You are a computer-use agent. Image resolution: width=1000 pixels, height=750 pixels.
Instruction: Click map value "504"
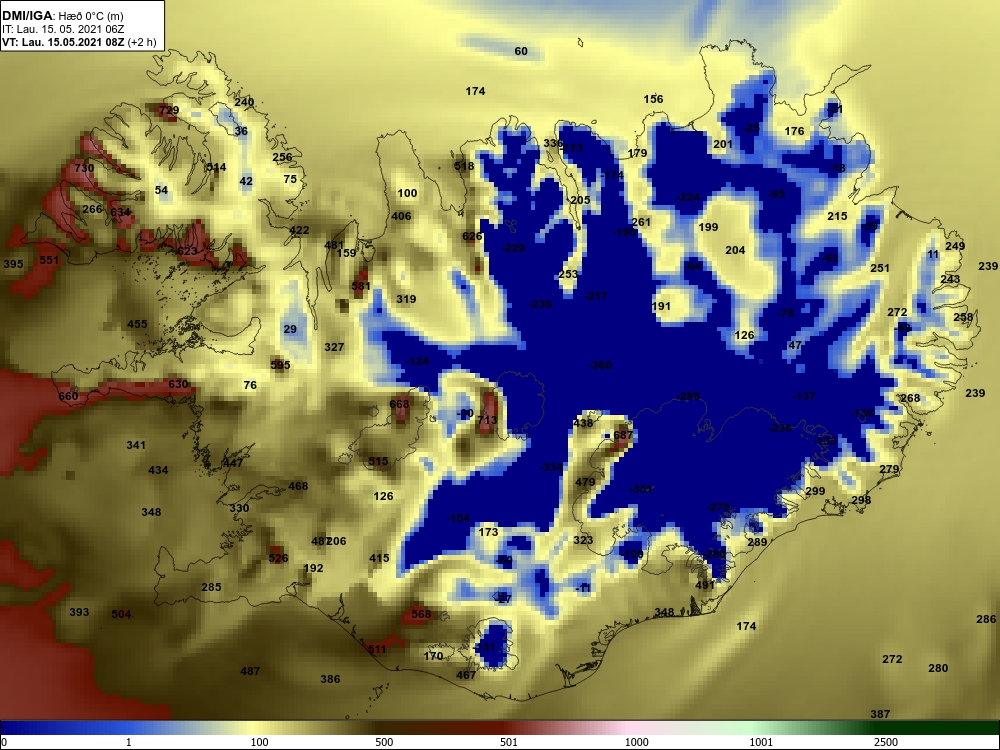coord(121,614)
